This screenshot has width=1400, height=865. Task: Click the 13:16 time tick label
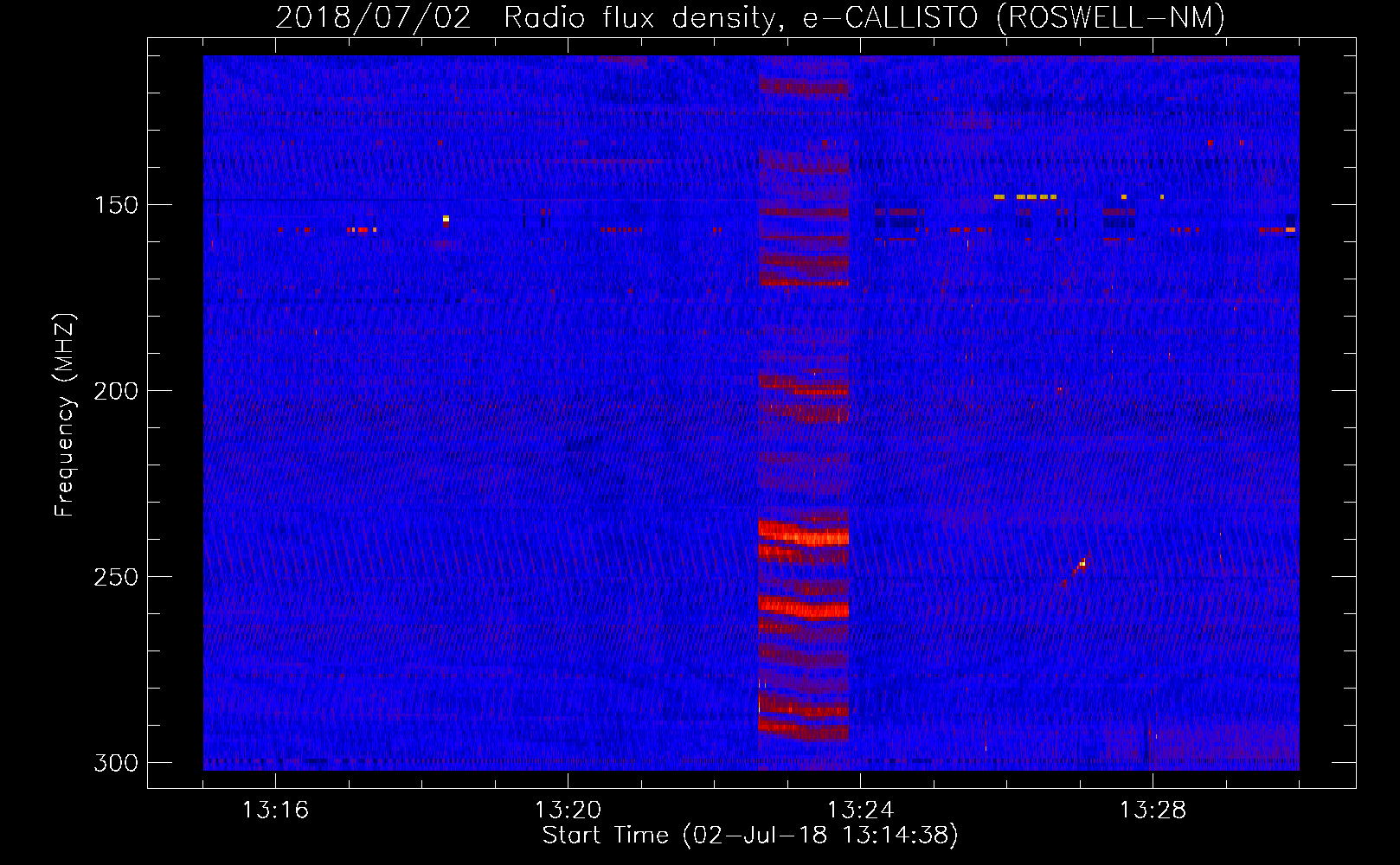(x=275, y=810)
